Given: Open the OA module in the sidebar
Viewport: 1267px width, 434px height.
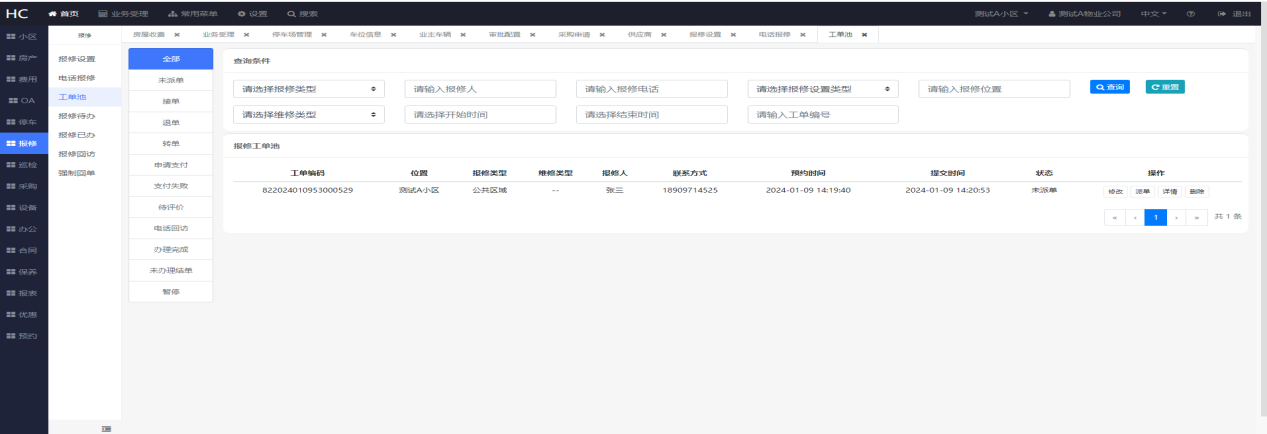Looking at the screenshot, I should point(23,100).
